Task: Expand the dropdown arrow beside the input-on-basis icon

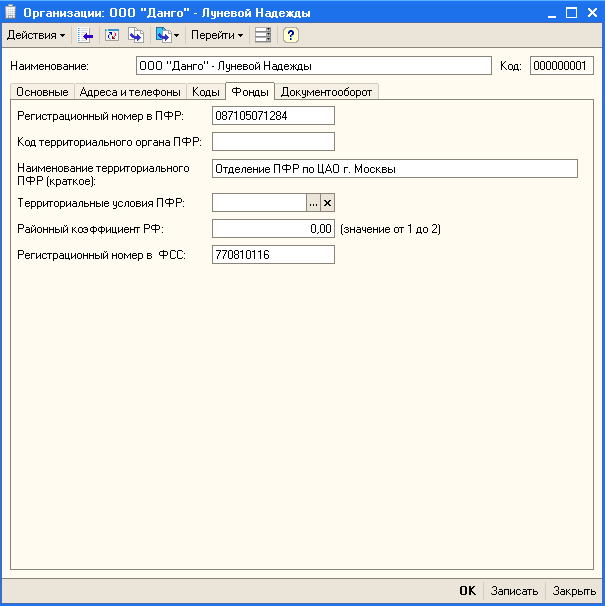Action: [177, 36]
